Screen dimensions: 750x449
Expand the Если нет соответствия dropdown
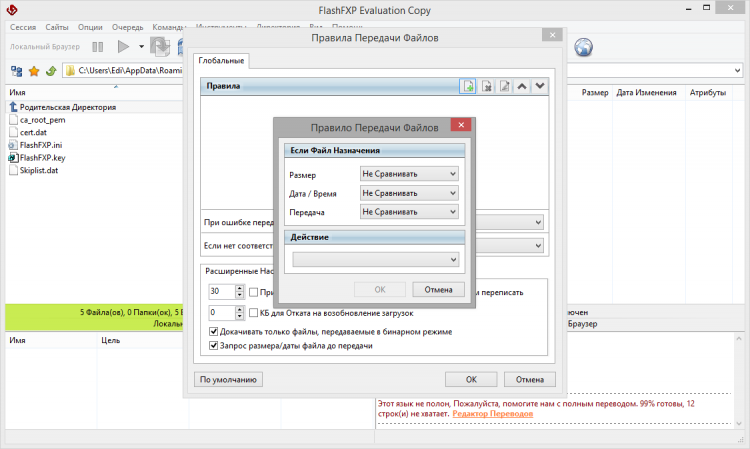coord(538,246)
